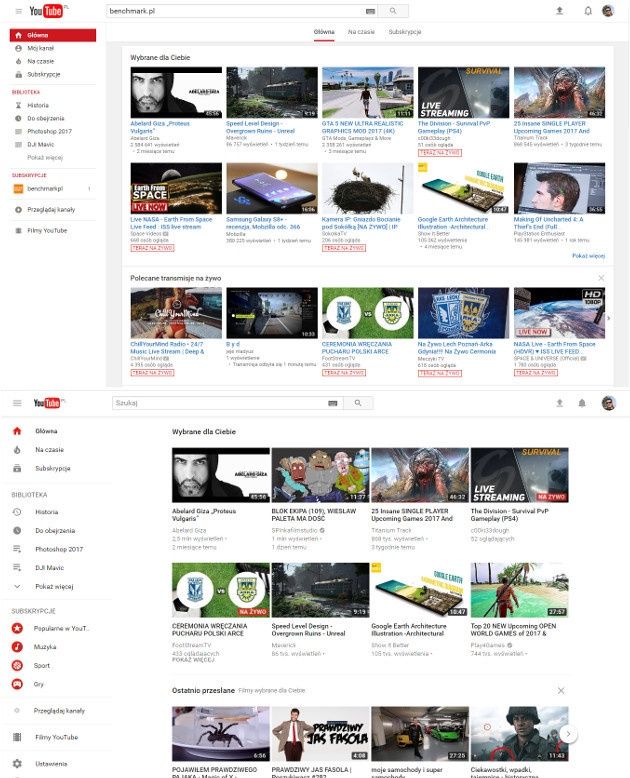Open Making Of Uncharted 4 video title
Viewport: 630px width, 778px height.
click(x=549, y=223)
